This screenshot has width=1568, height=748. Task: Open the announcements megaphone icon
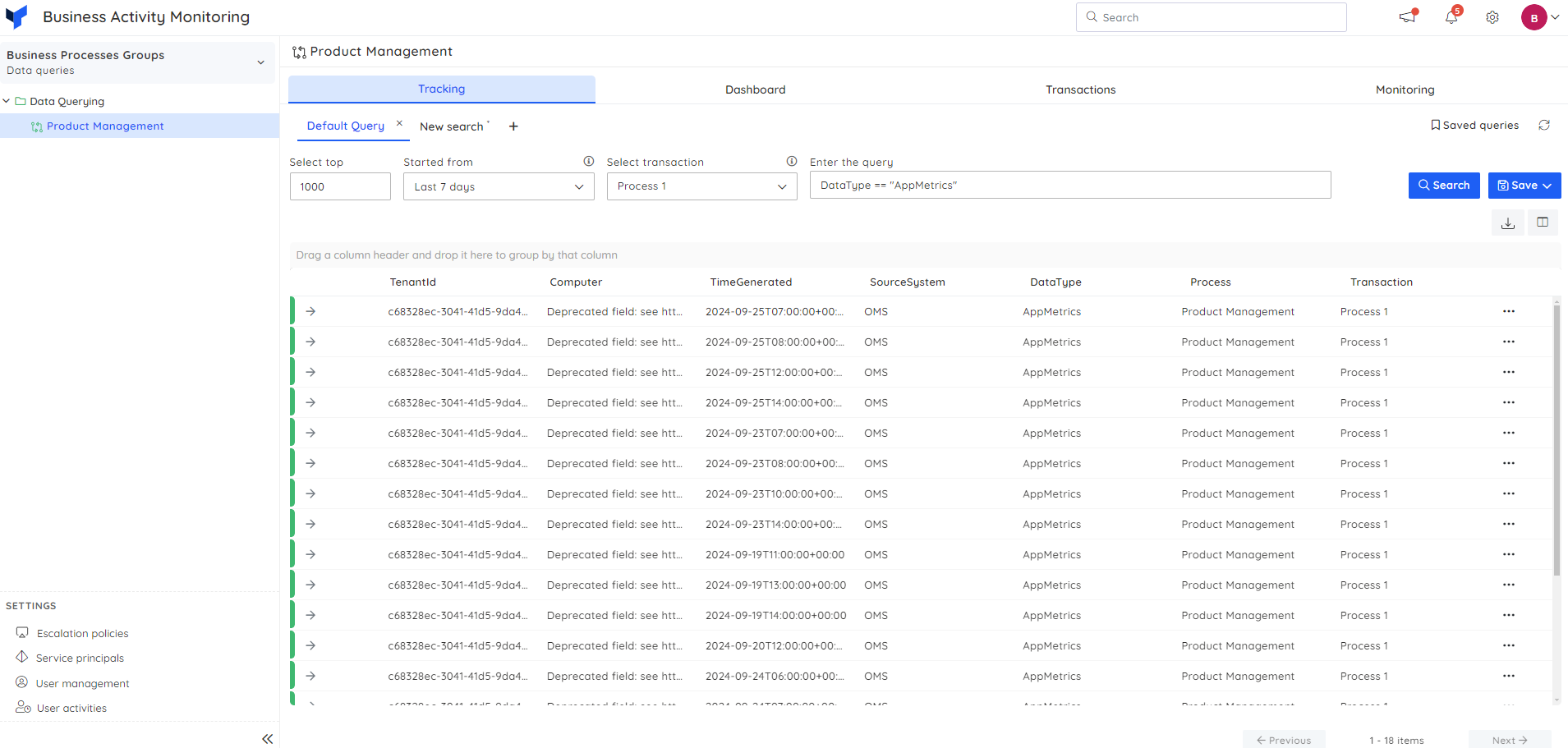pyautogui.click(x=1408, y=16)
